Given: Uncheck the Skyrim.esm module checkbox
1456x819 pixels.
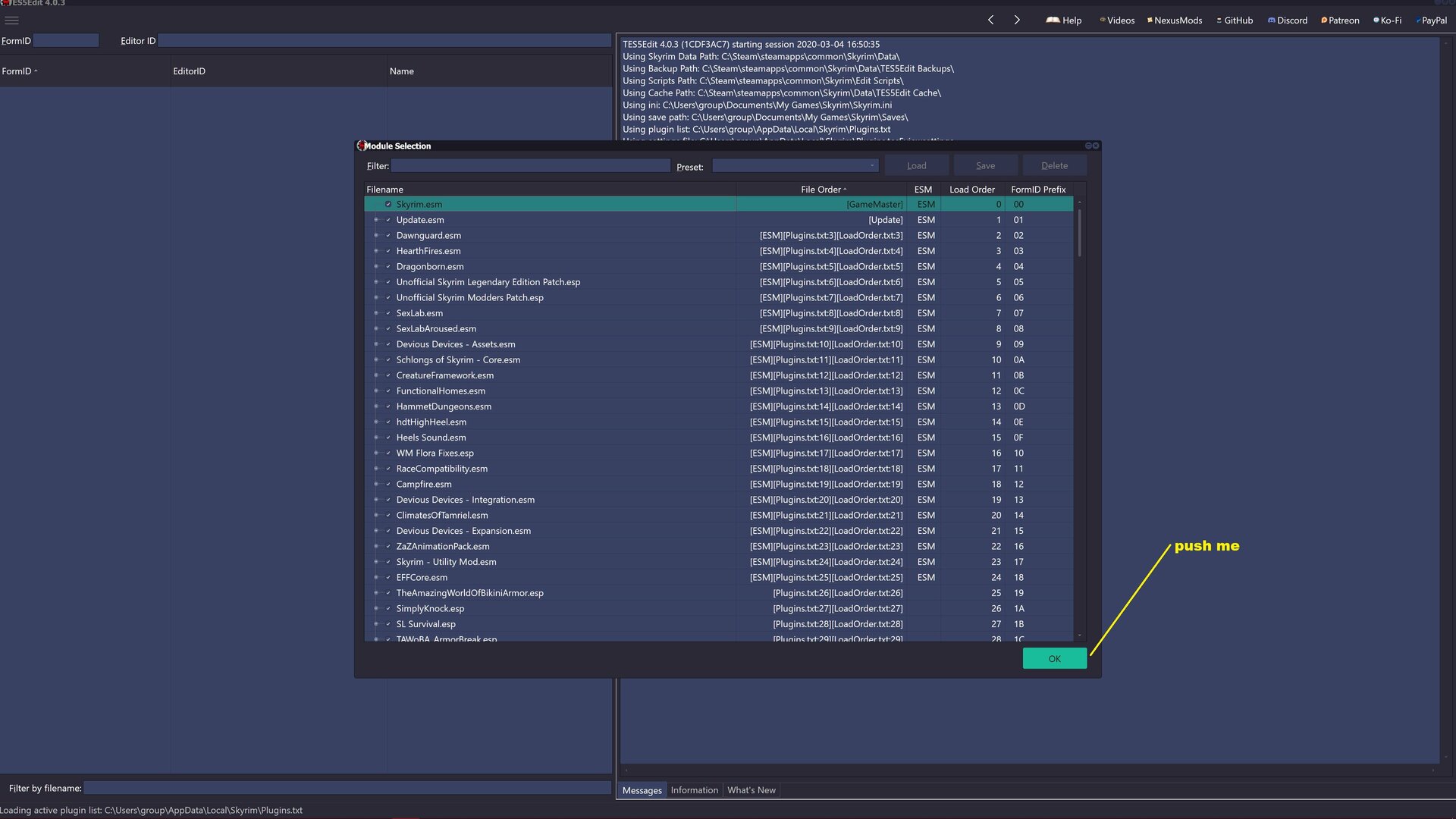Looking at the screenshot, I should (x=388, y=204).
